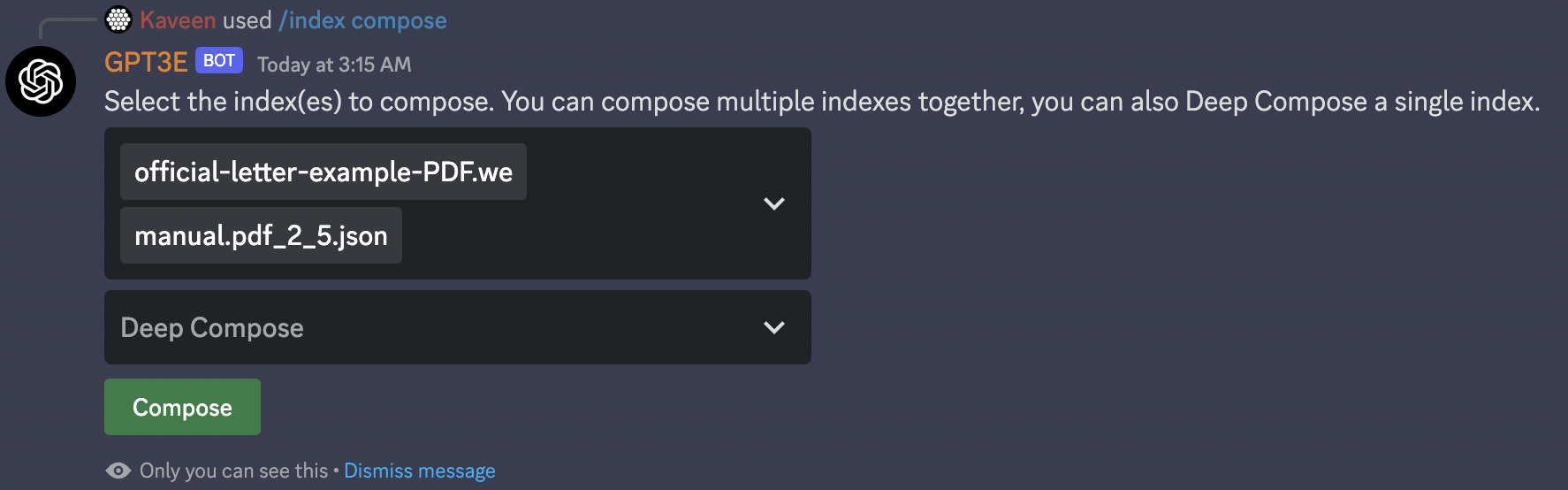Open Kaveen's username profile

pyautogui.click(x=178, y=19)
